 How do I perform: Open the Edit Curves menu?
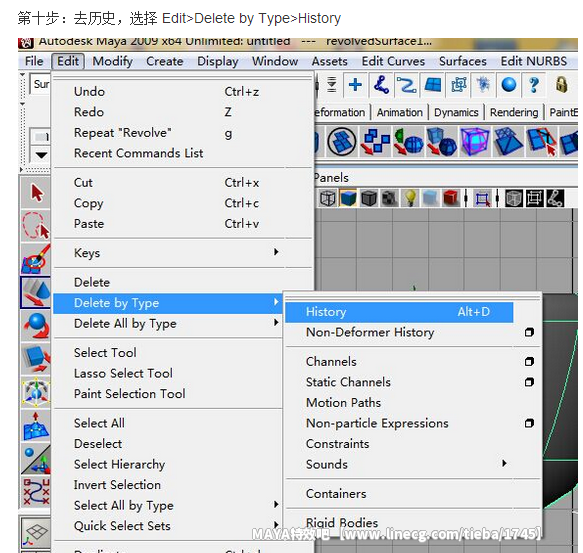click(393, 61)
